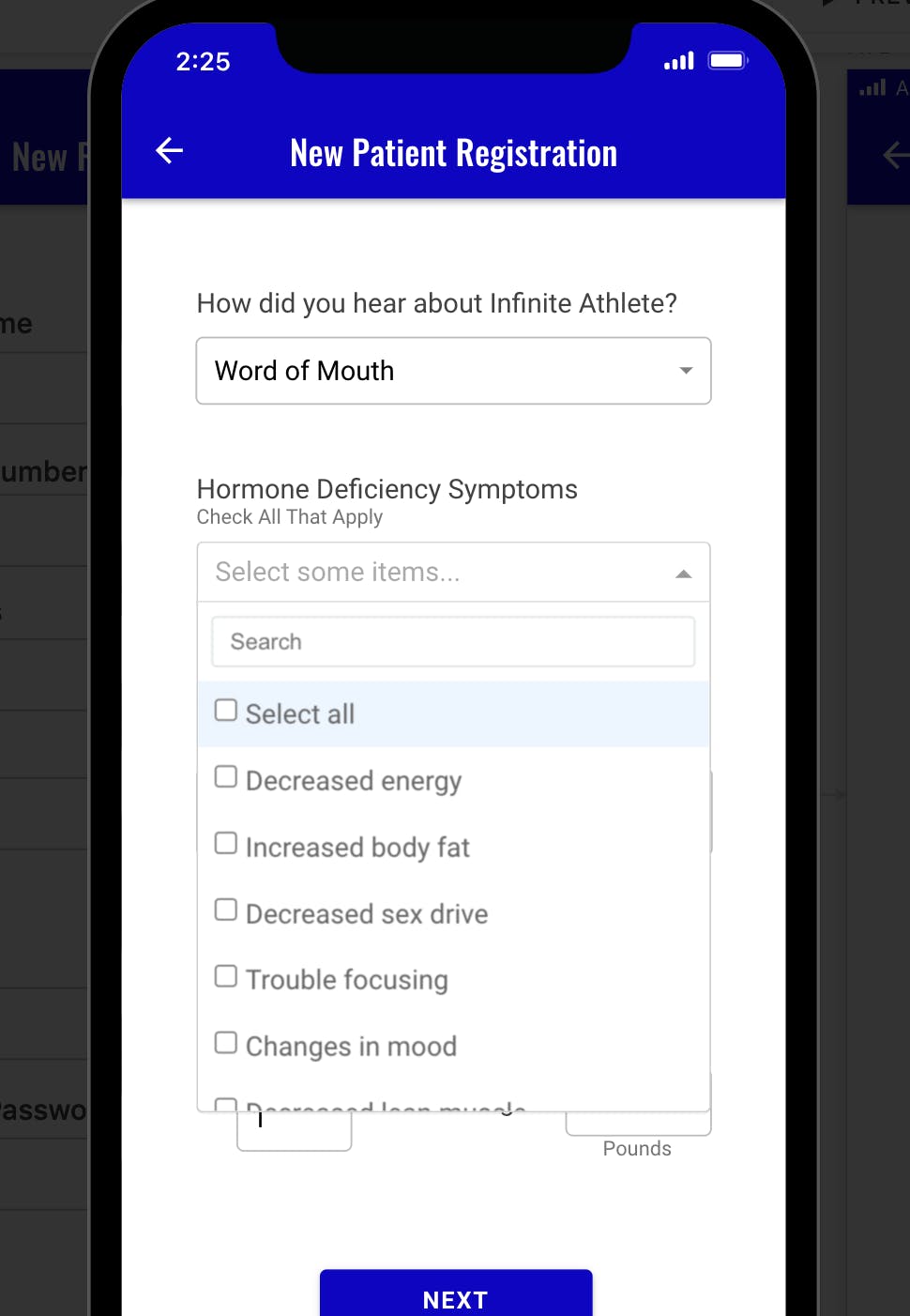910x1316 pixels.
Task: Enable the Trouble focusing checkbox
Action: [x=226, y=976]
